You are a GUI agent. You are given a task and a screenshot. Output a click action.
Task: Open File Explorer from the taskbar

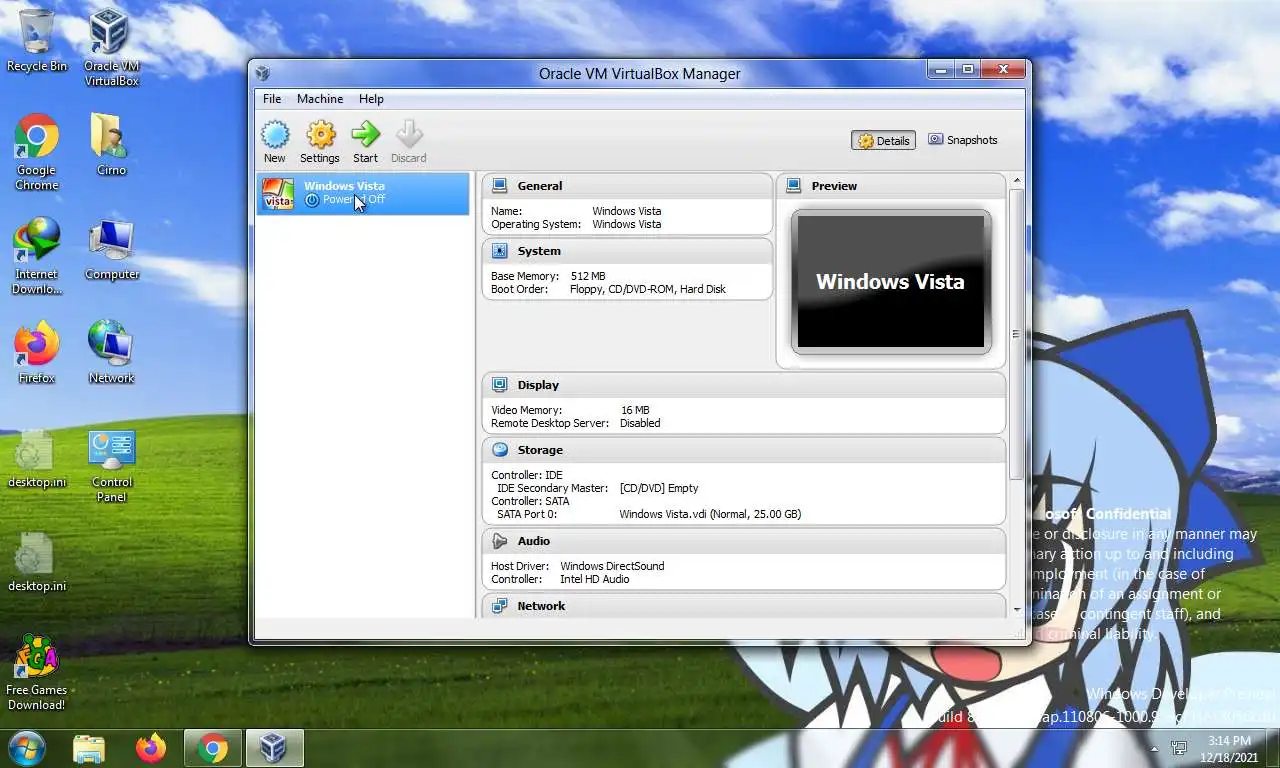coord(89,749)
